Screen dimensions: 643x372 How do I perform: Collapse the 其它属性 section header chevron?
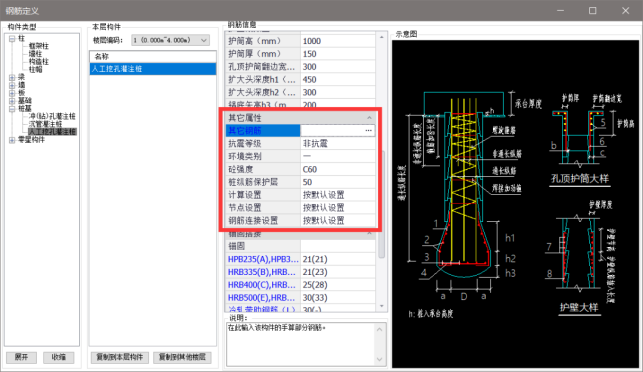[x=369, y=118]
